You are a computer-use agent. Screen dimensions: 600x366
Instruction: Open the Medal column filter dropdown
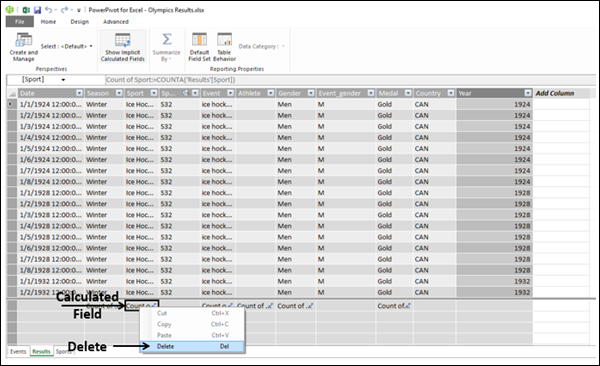pos(408,93)
